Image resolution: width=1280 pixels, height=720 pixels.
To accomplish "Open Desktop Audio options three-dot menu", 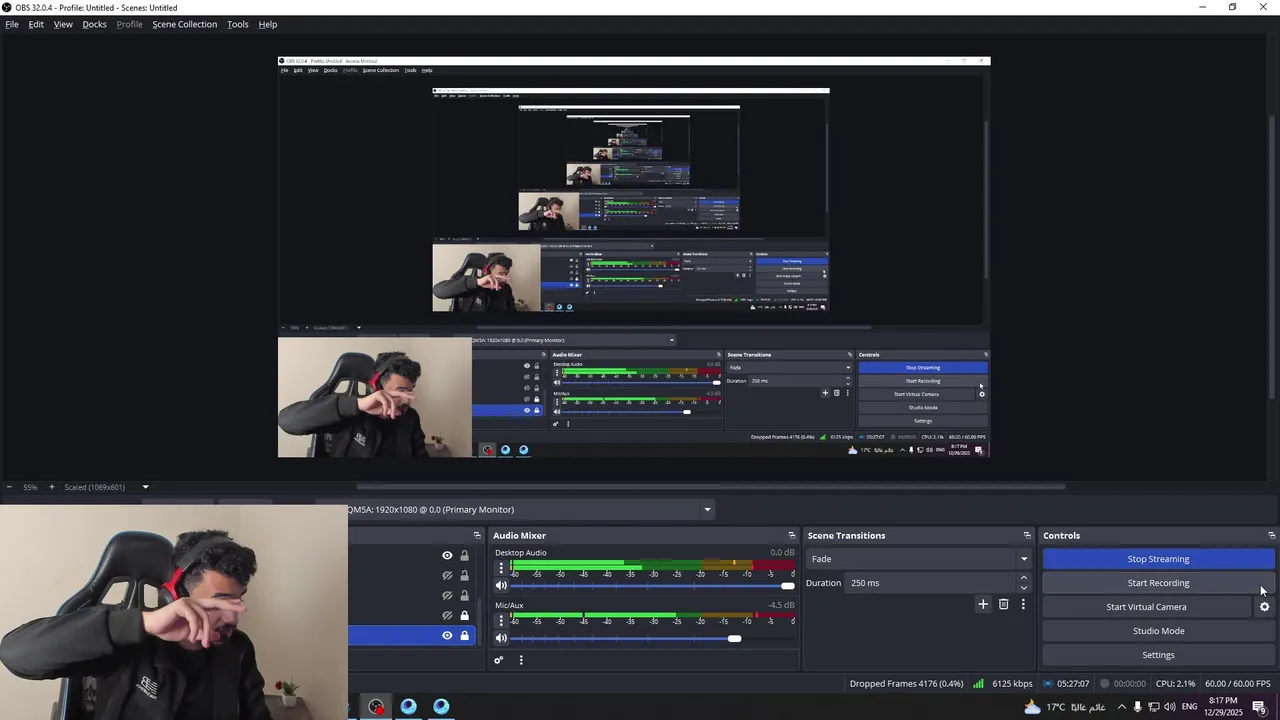I will point(502,568).
